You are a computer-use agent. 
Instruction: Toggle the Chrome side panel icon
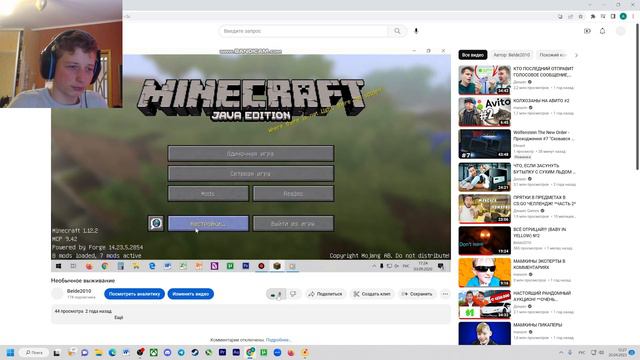[613, 16]
